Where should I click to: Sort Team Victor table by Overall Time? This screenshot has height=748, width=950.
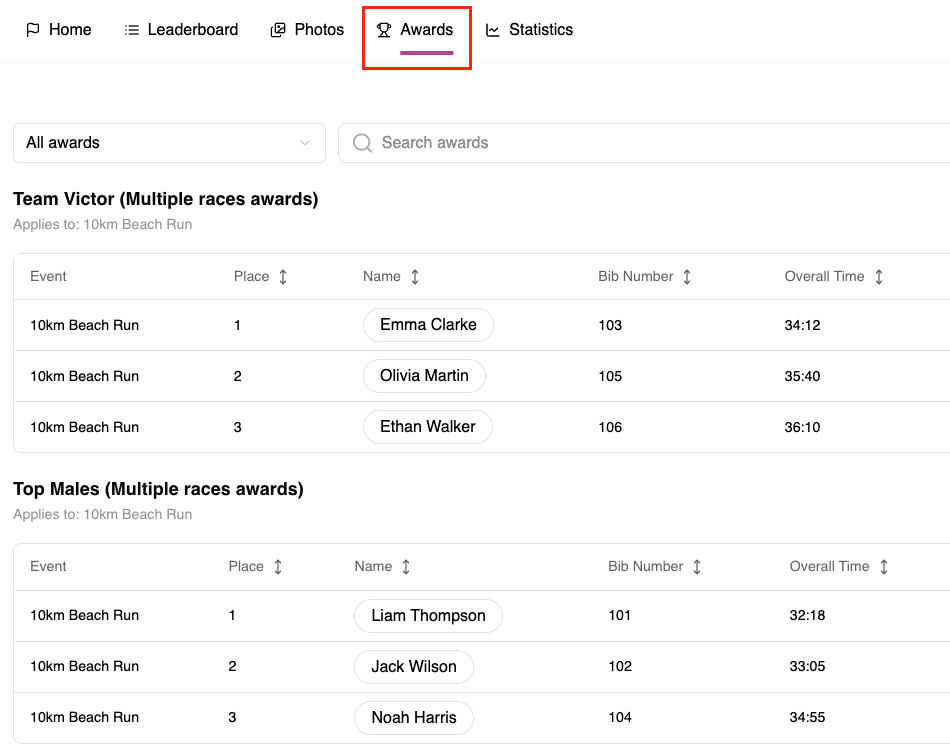(879, 277)
